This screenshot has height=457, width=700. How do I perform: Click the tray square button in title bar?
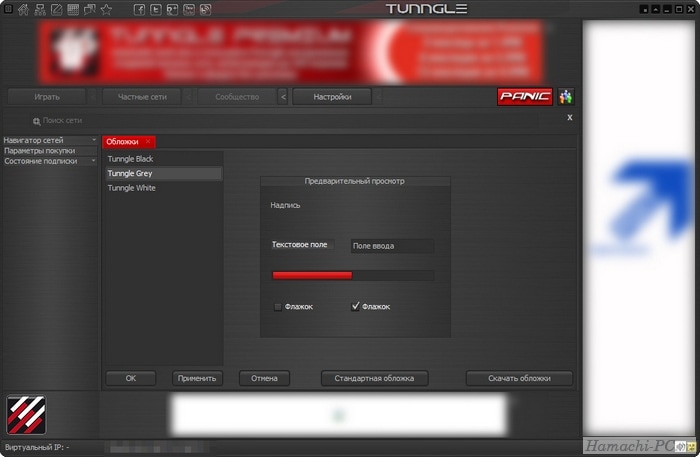point(644,9)
